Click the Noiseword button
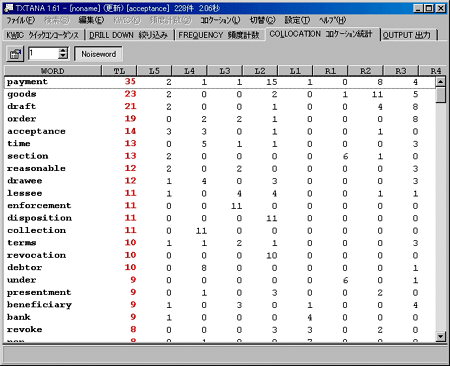The height and width of the screenshot is (366, 450). point(99,54)
